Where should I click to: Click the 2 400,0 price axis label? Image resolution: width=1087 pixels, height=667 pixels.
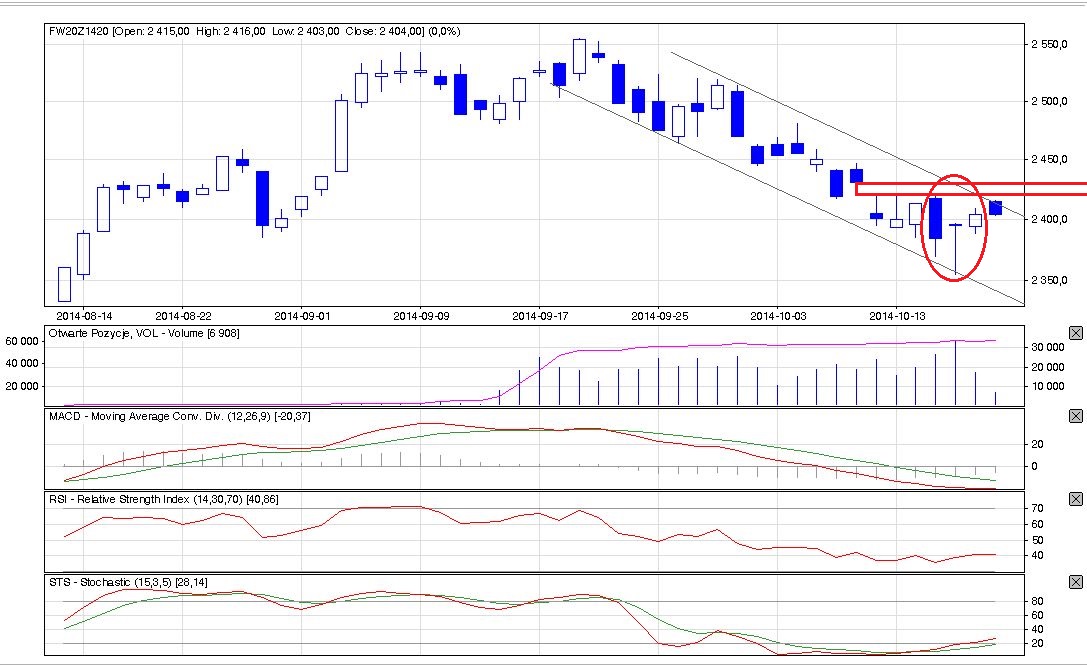[x=1049, y=219]
